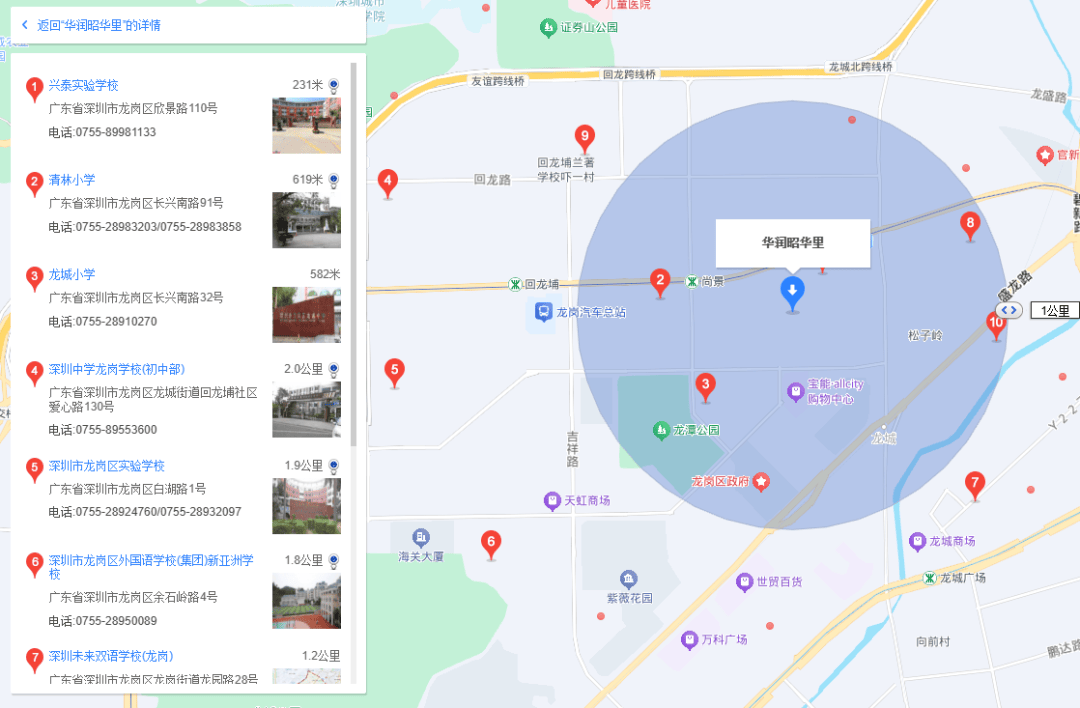The image size is (1080, 708).
Task: Open 深圳中学龙岗学校(初中部) result
Action: pos(117,370)
